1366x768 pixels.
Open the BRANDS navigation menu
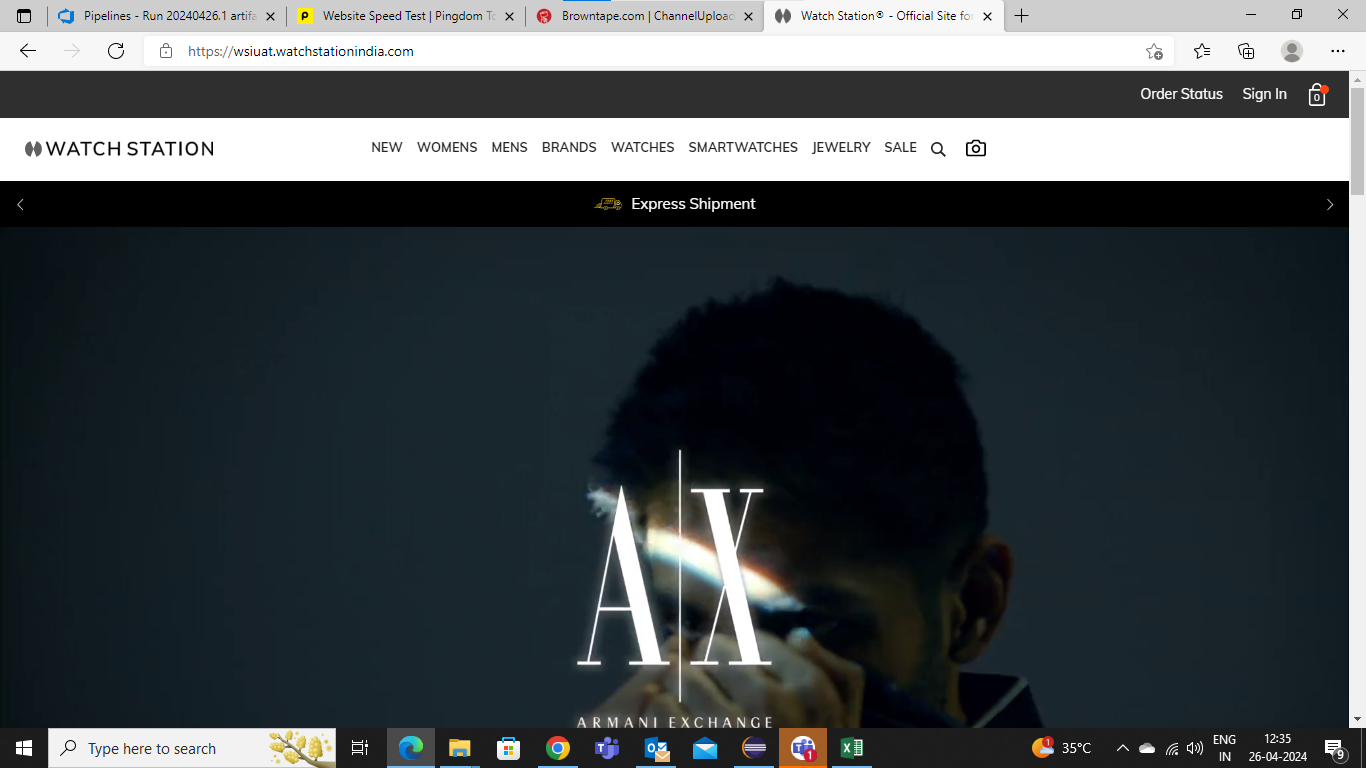tap(569, 147)
